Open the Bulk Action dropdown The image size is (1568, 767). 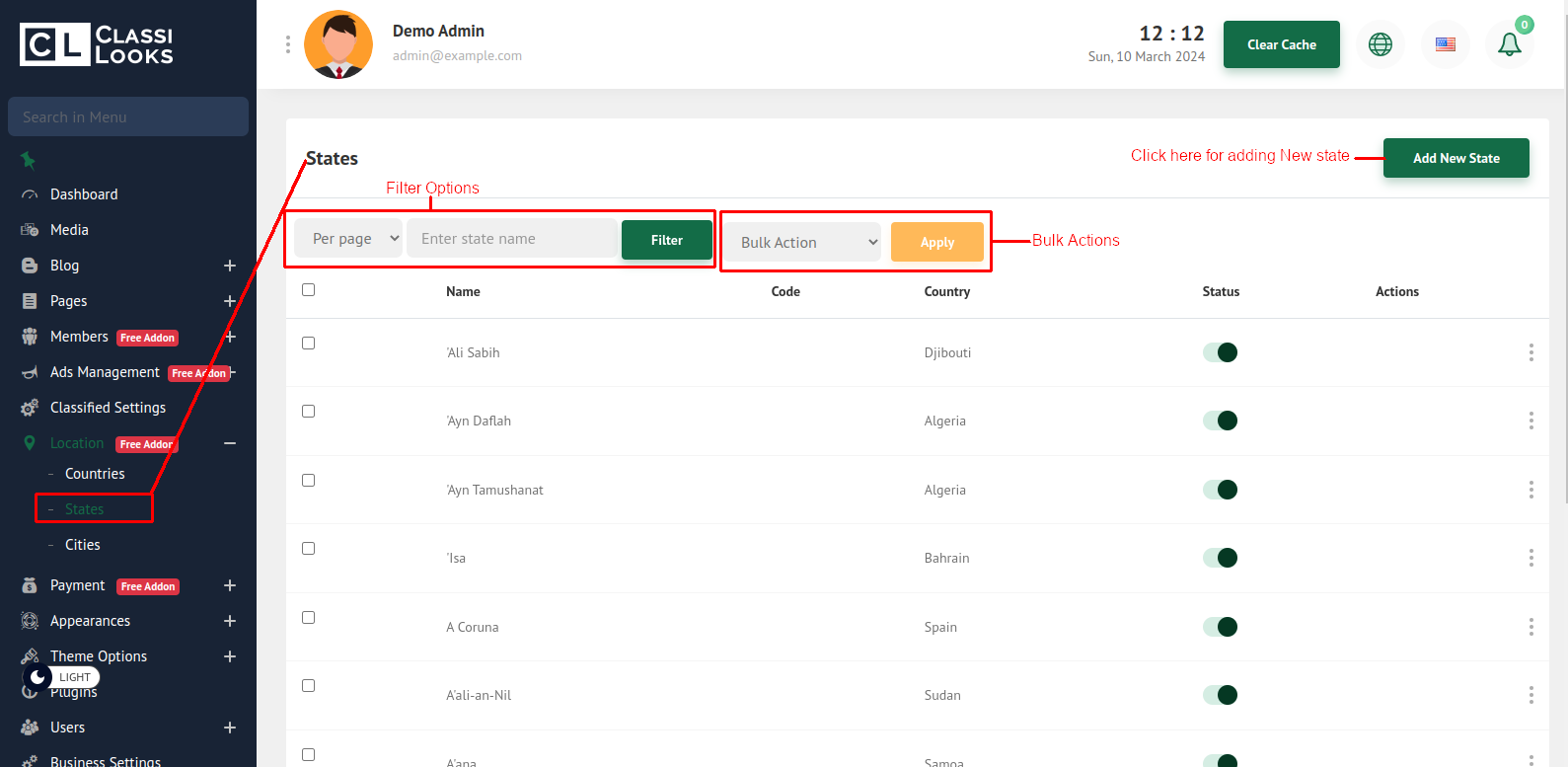click(802, 242)
